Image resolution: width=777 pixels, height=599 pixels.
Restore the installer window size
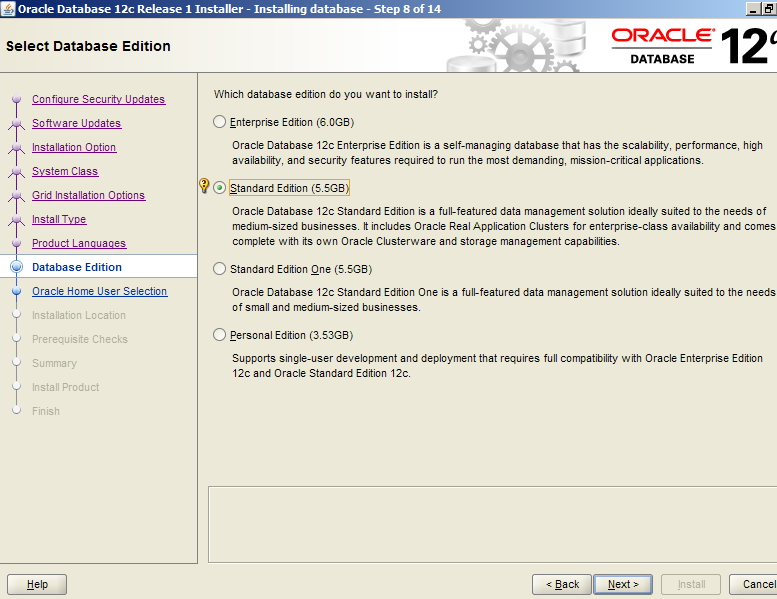(769, 9)
